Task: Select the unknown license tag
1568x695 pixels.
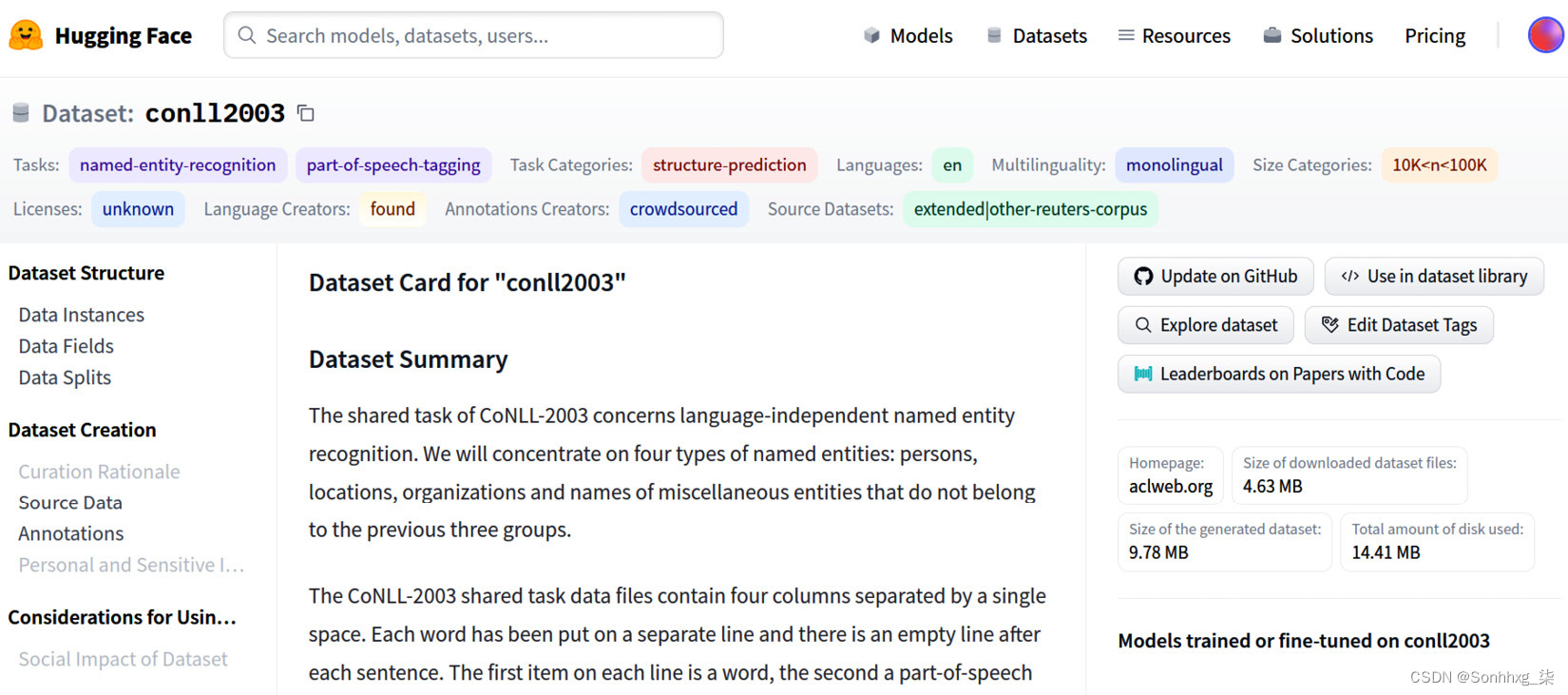Action: [x=138, y=209]
